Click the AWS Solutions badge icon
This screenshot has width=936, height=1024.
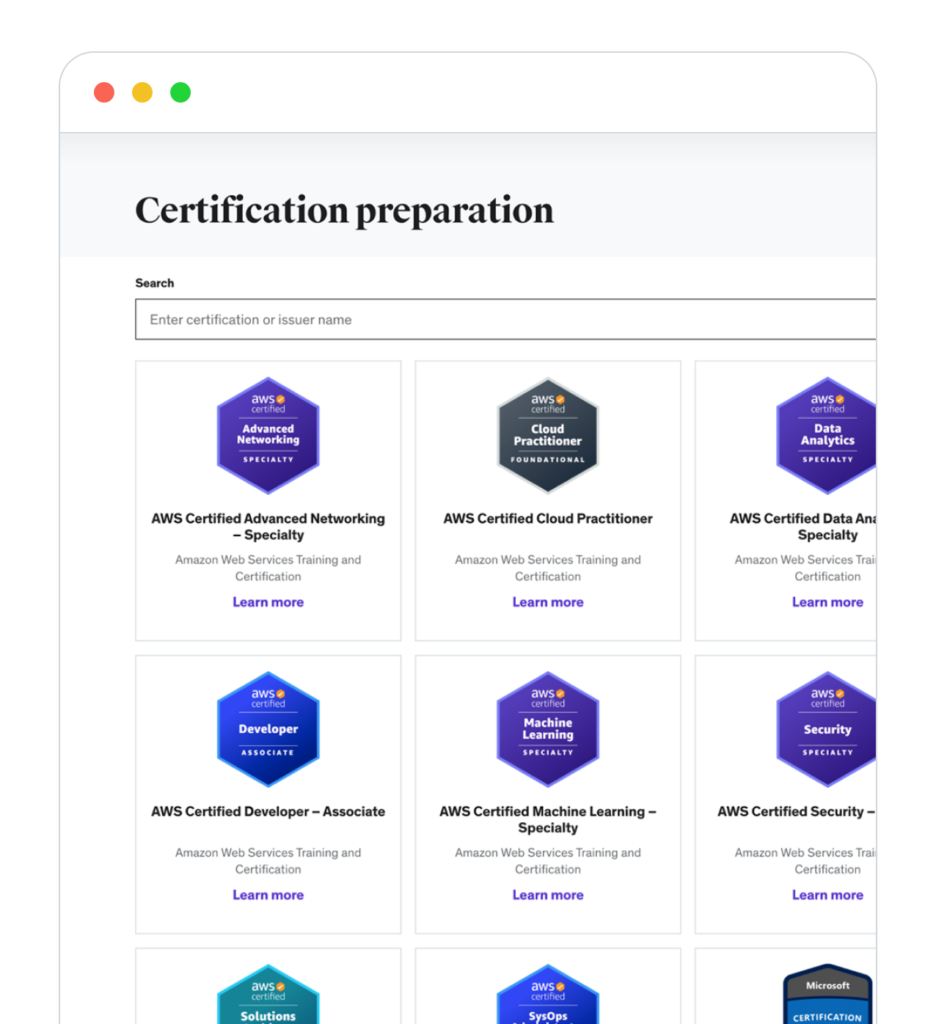268,995
